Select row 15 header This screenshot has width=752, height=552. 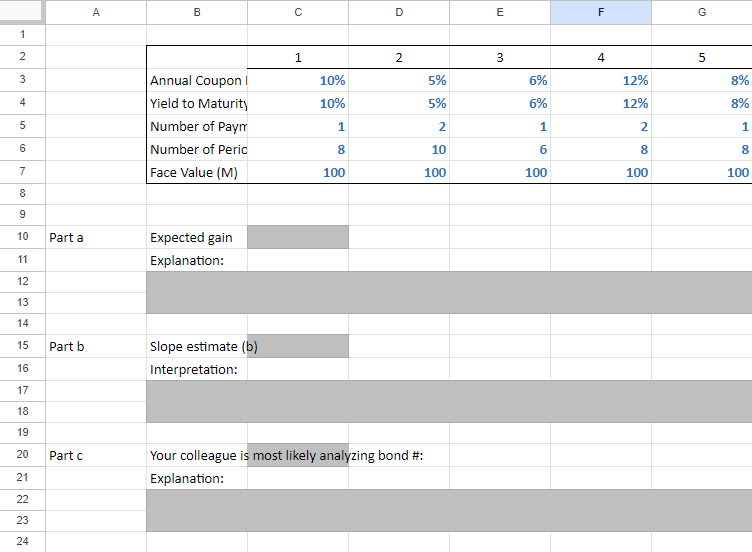23,345
